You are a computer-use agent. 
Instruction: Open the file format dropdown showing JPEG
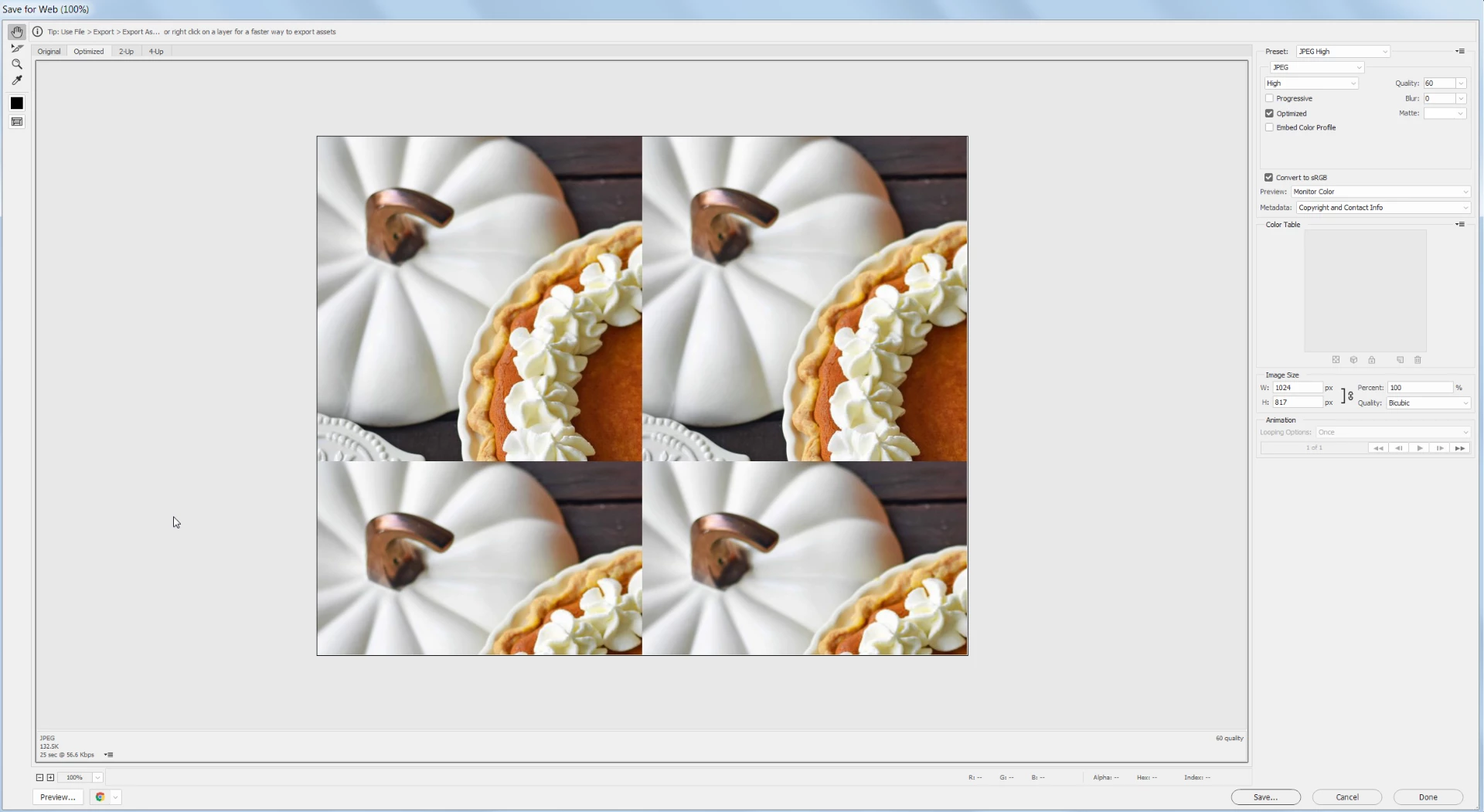click(1317, 67)
